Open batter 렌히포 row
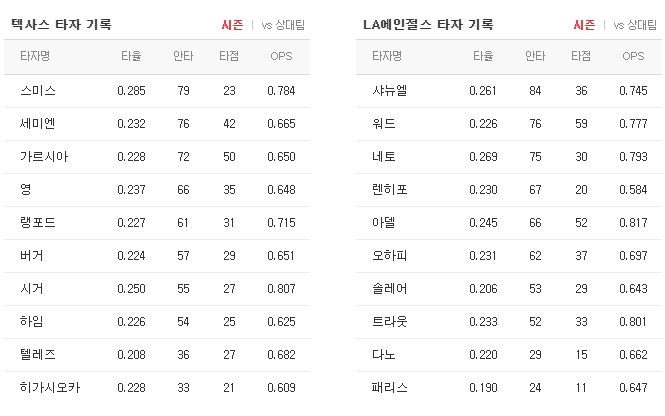 coord(509,190)
